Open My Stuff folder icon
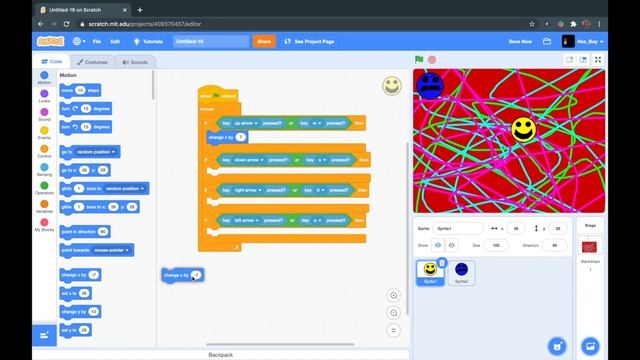Viewport: 640px width, 360px height. coord(547,41)
